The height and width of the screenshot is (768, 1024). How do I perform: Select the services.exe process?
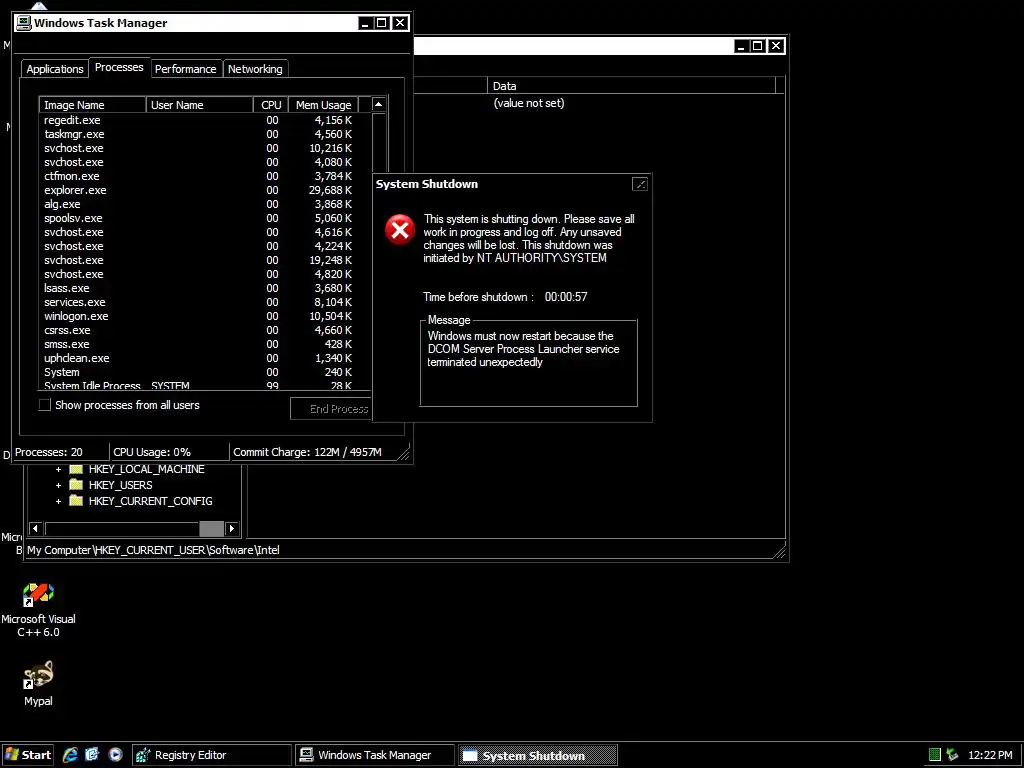click(x=204, y=302)
